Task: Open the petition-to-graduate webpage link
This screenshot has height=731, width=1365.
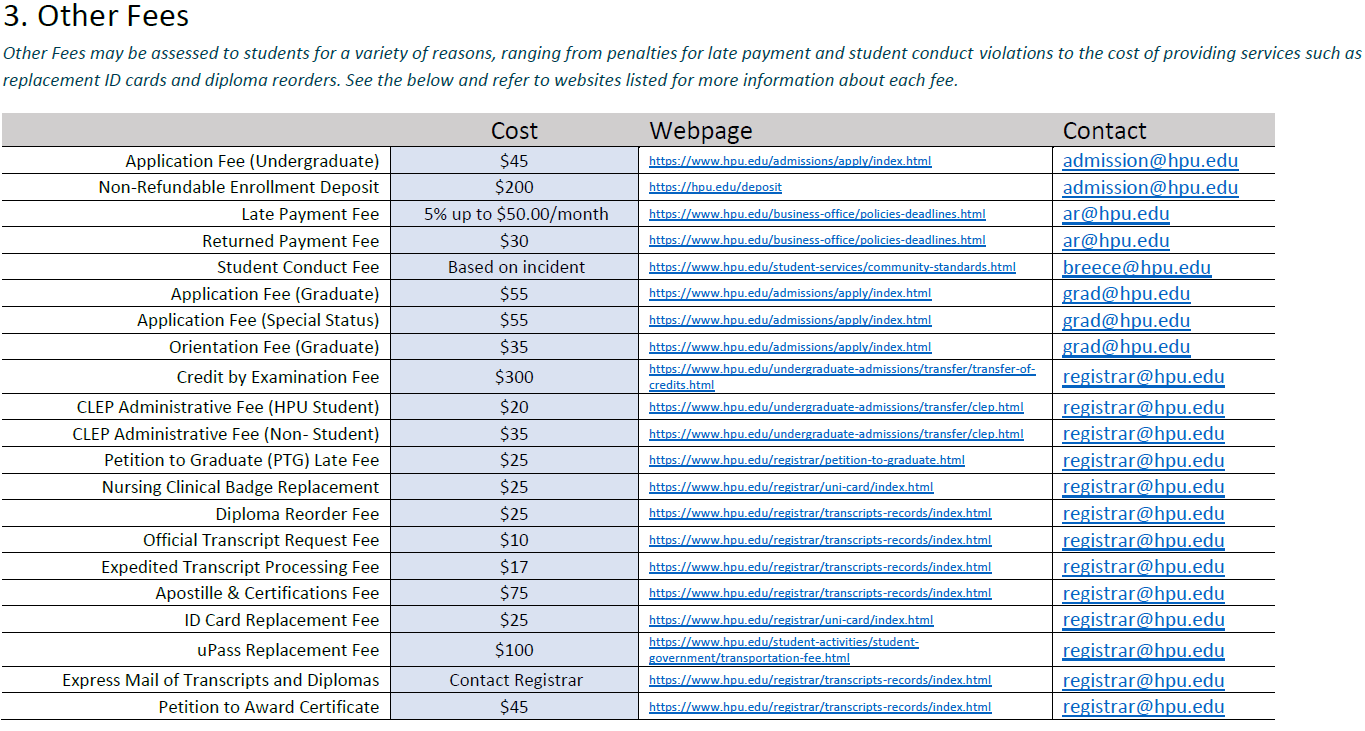Action: coord(807,461)
